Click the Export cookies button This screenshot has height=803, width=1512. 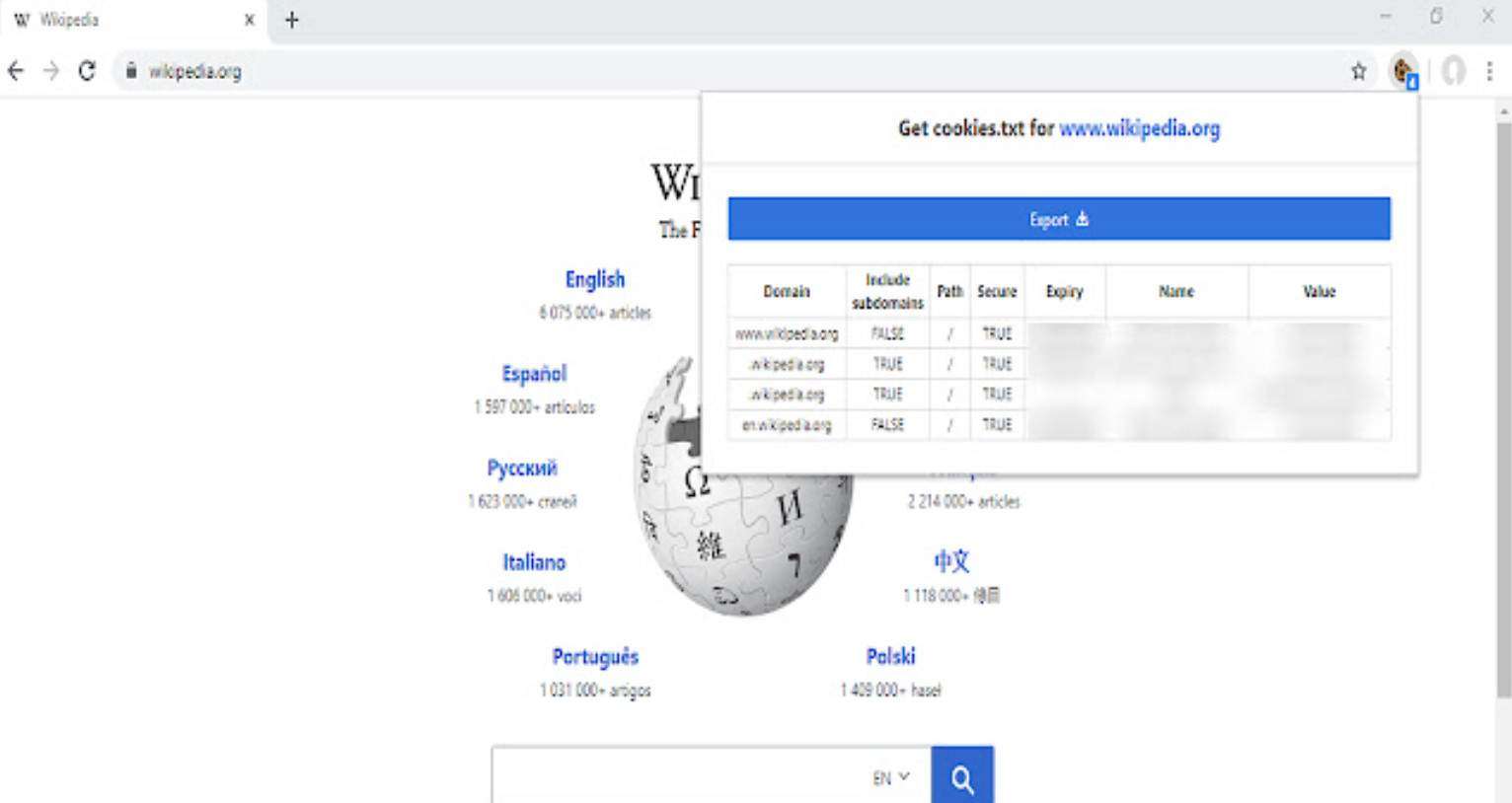[x=1059, y=219]
